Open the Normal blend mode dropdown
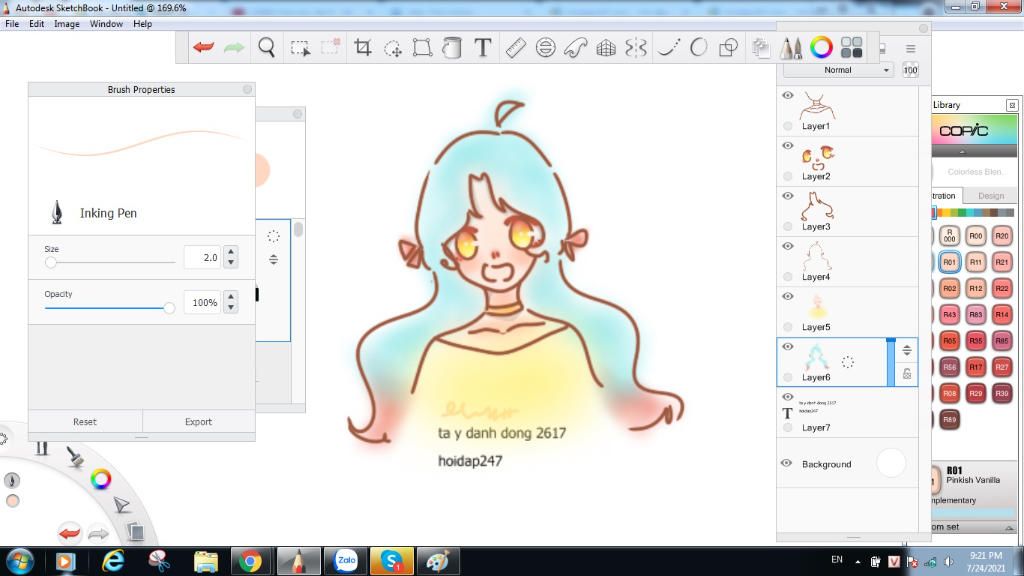The width and height of the screenshot is (1024, 576). coord(838,70)
